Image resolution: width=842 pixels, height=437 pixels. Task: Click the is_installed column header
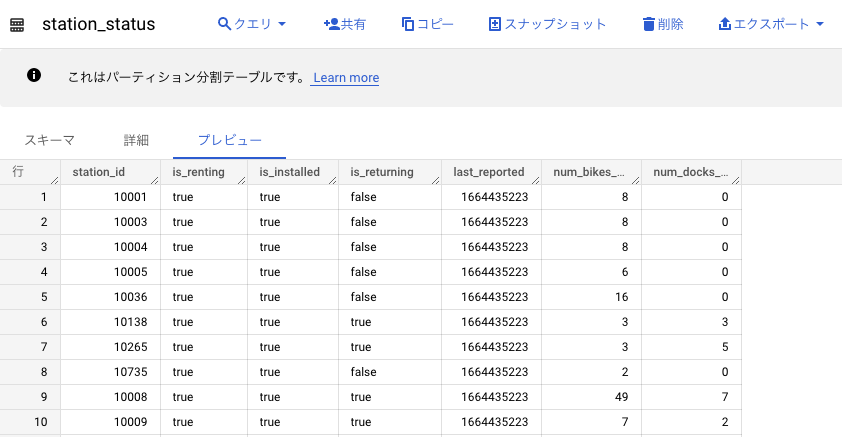[293, 172]
